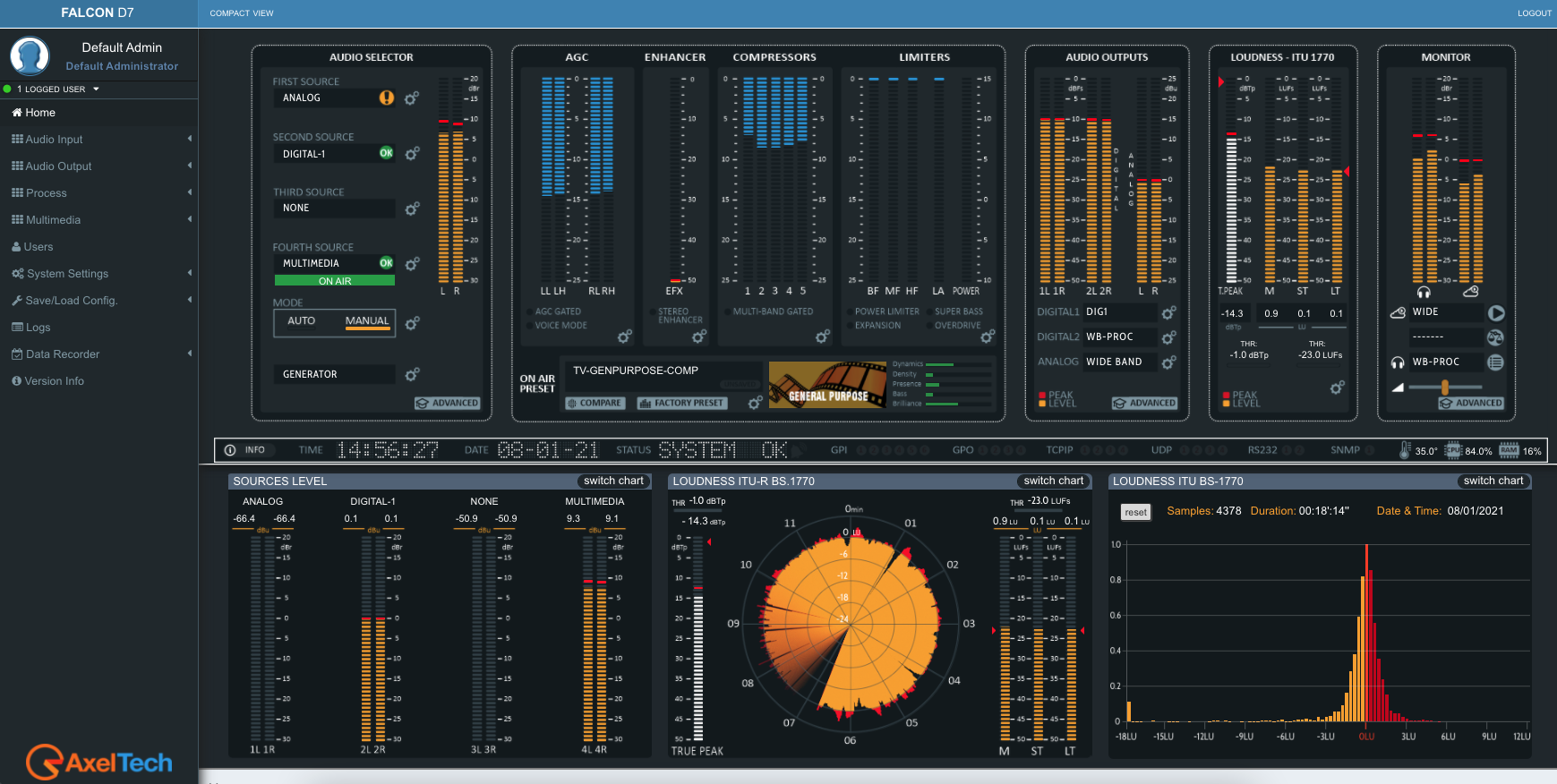Click the monitor play button next to WIDE
The image size is (1557, 784).
click(x=1495, y=312)
